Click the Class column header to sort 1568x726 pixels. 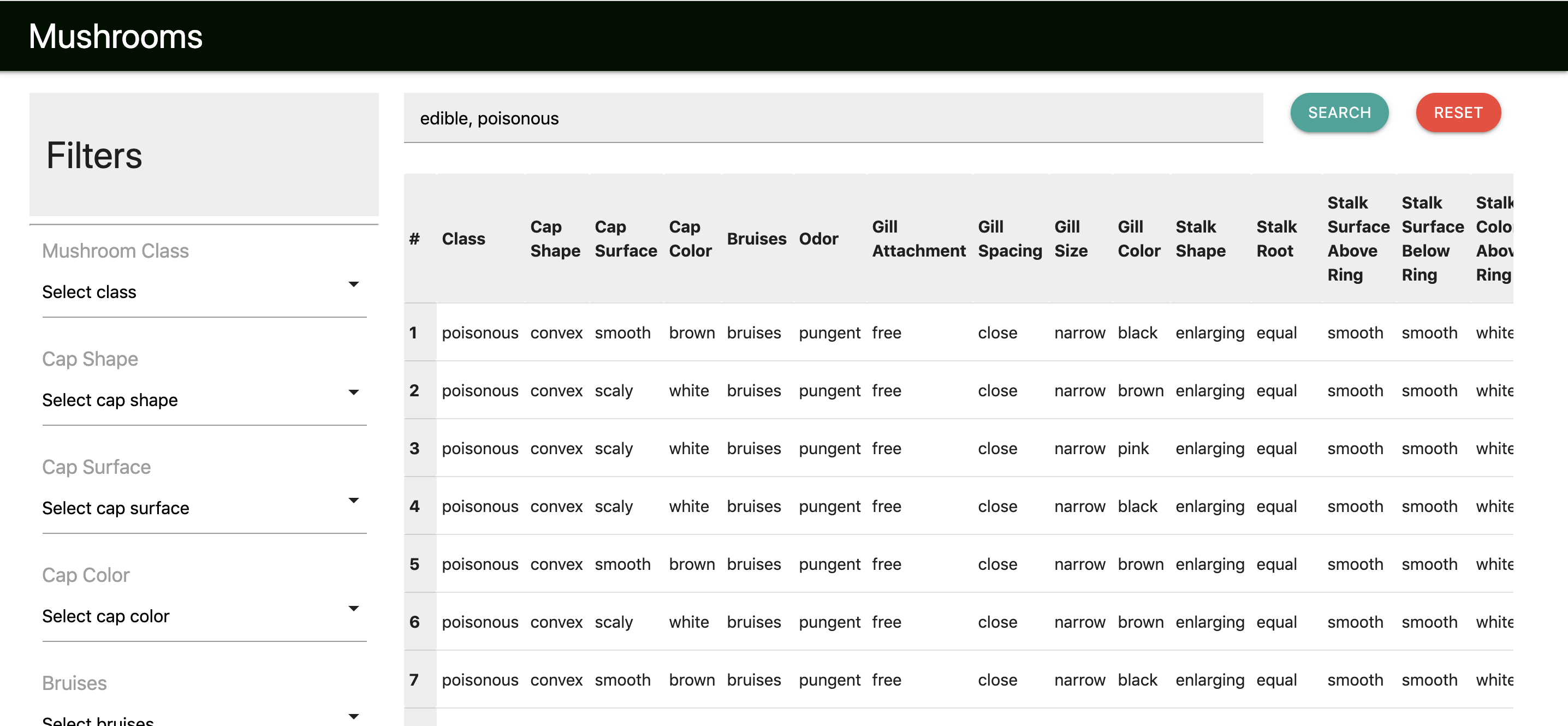pos(463,237)
